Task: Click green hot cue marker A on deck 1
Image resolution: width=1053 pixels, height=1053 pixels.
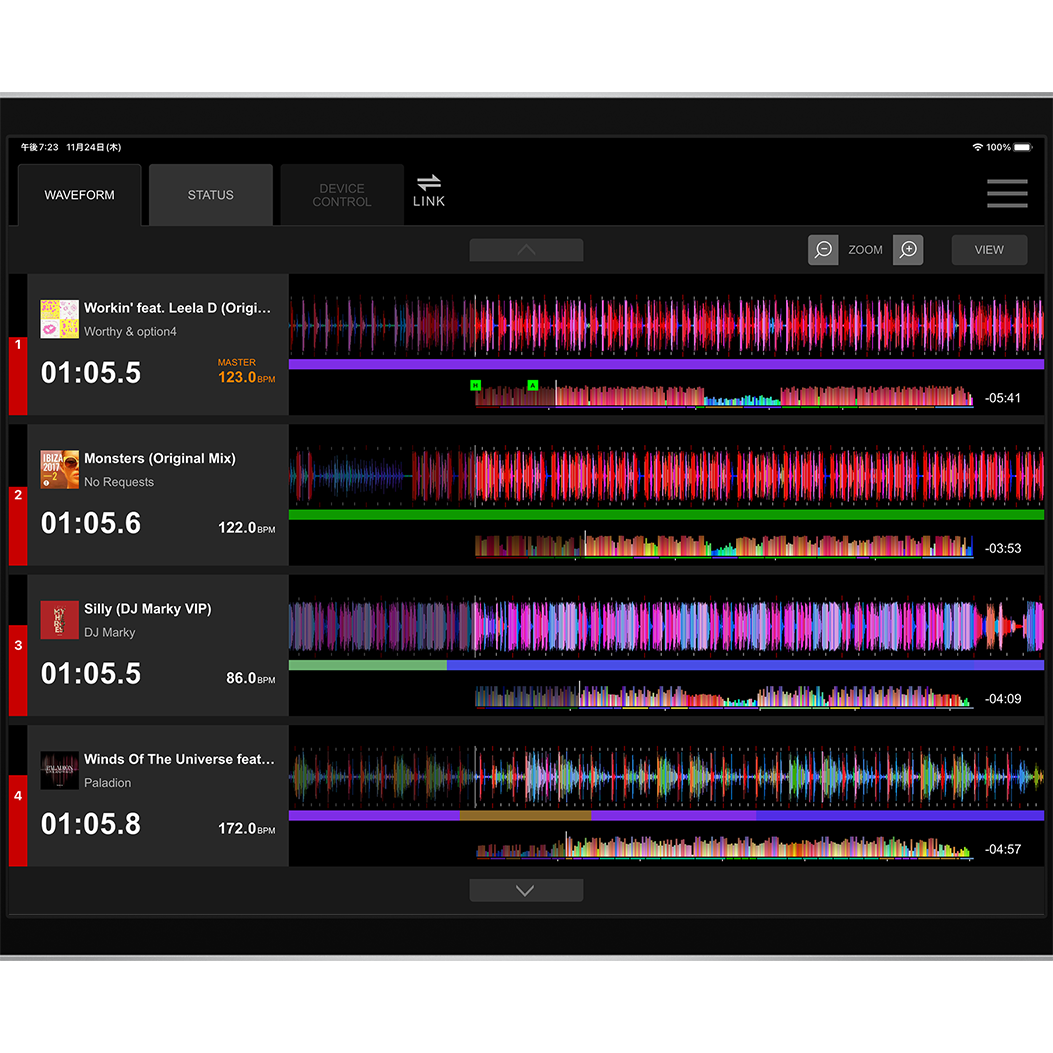Action: 533,385
